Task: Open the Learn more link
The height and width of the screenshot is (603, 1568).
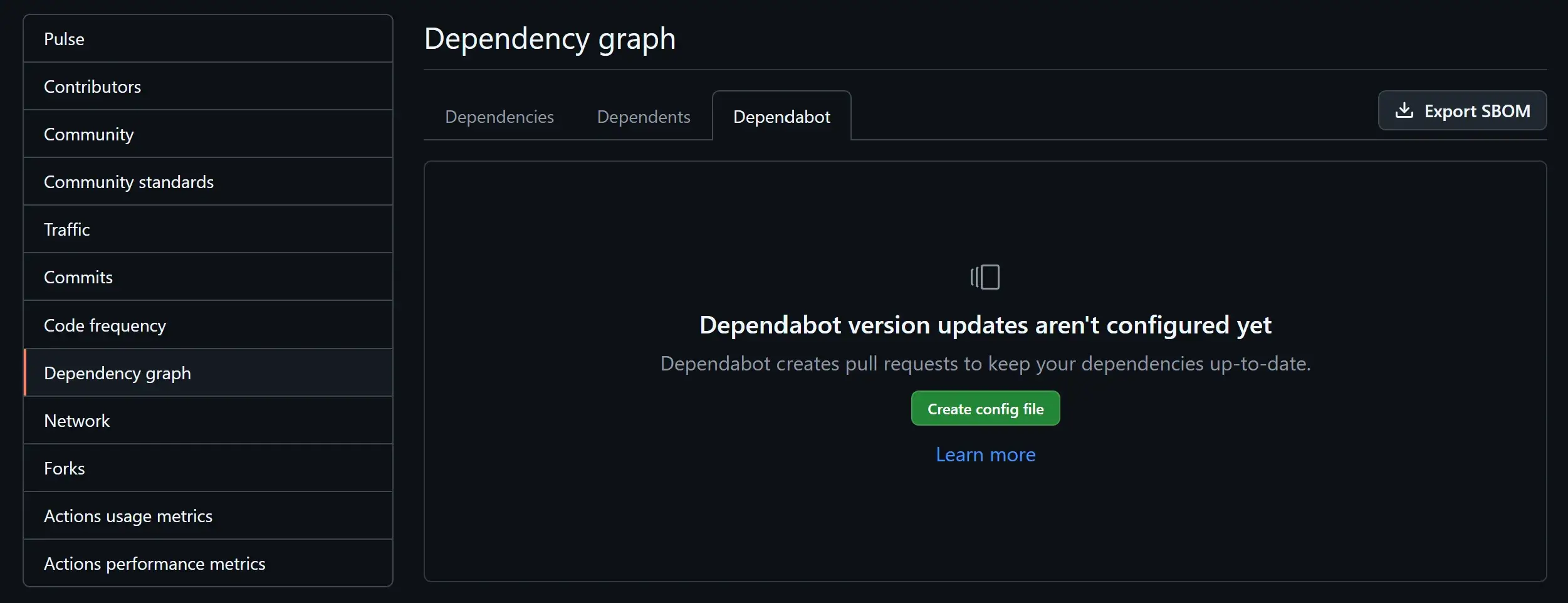Action: 985,454
